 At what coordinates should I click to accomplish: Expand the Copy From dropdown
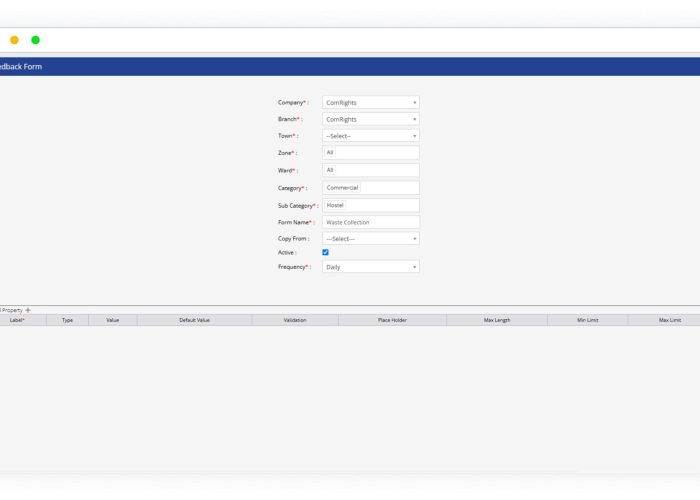tap(370, 239)
